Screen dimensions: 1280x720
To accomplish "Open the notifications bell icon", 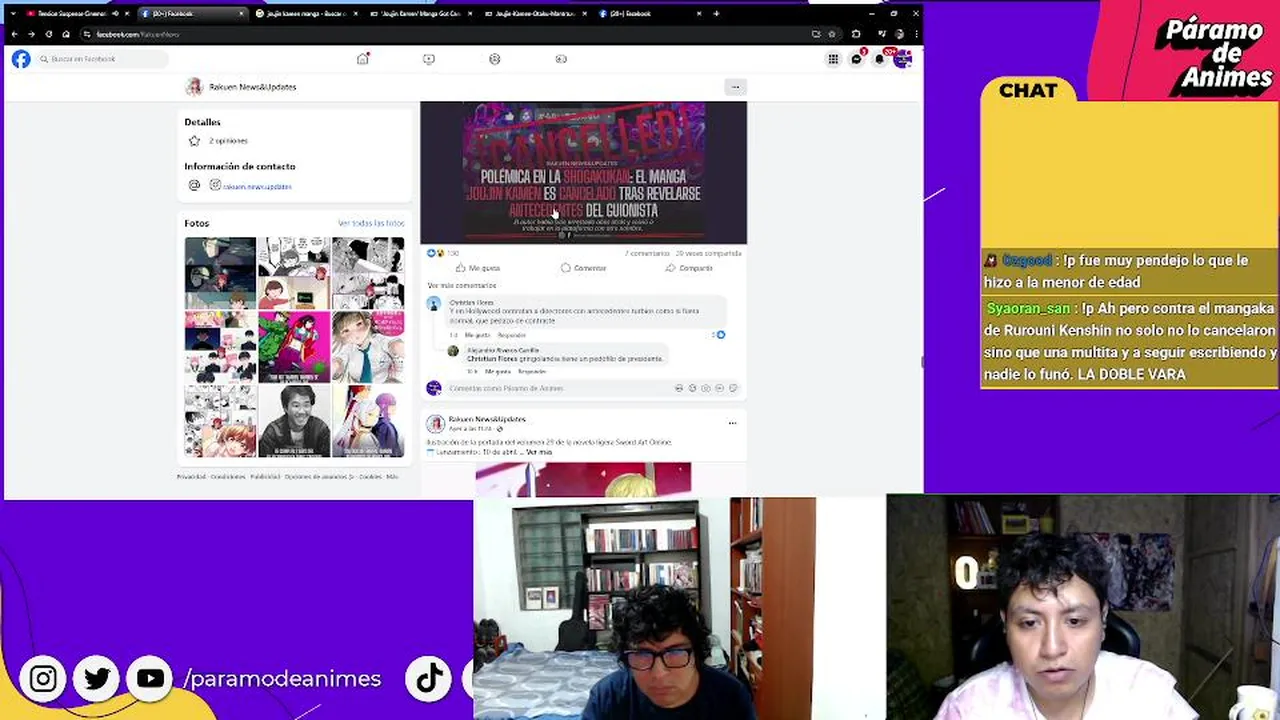I will 879,59.
